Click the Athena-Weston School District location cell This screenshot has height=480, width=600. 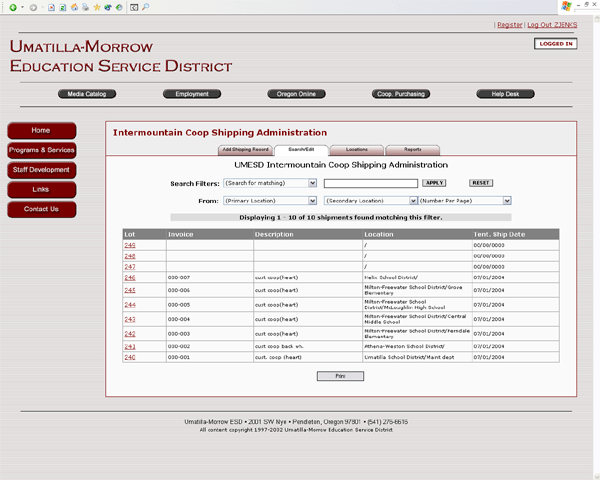[x=417, y=346]
